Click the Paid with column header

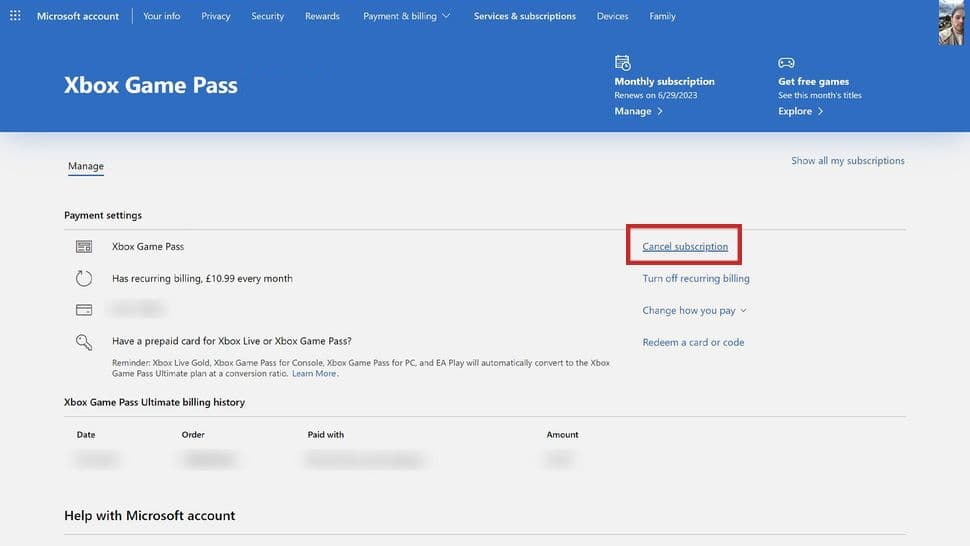(x=325, y=435)
